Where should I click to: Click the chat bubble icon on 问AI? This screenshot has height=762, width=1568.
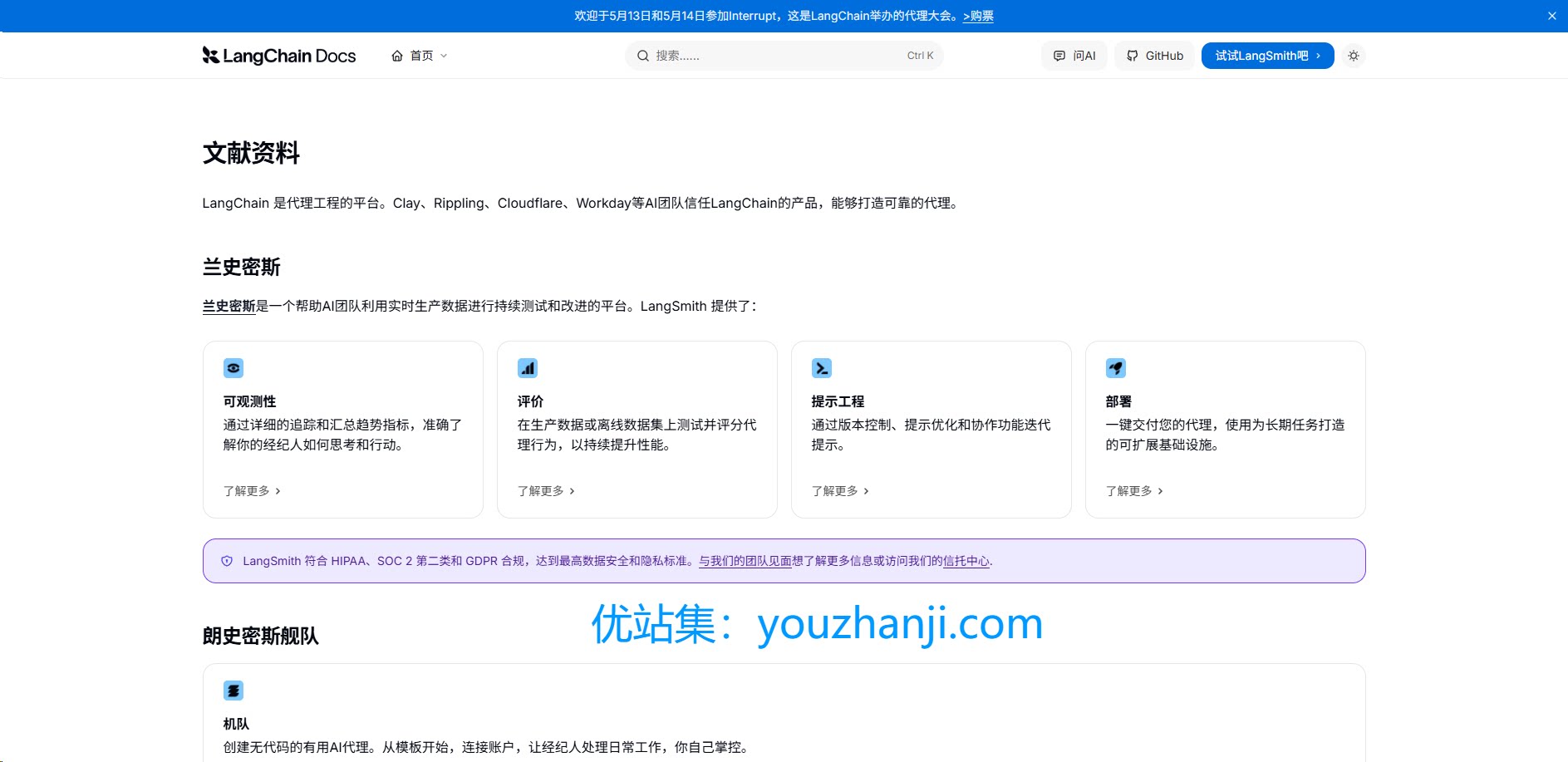point(1059,55)
